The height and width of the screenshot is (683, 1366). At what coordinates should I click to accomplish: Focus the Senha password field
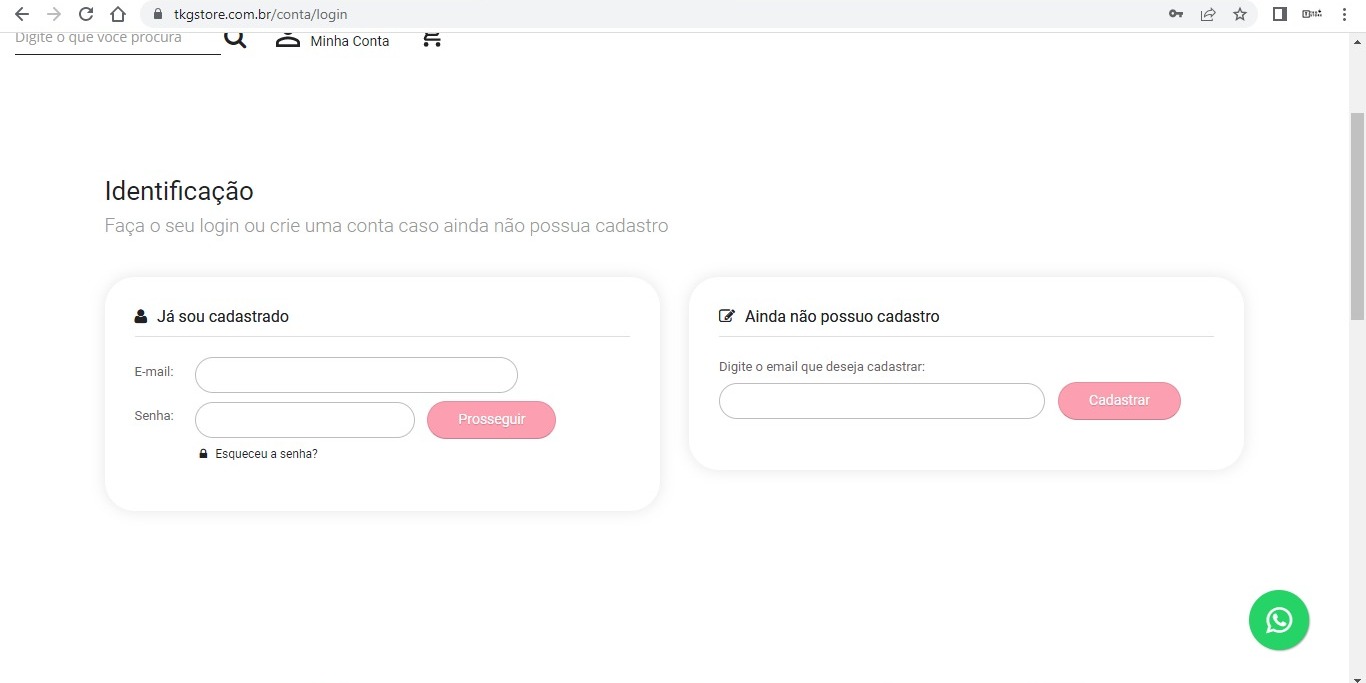click(x=305, y=420)
